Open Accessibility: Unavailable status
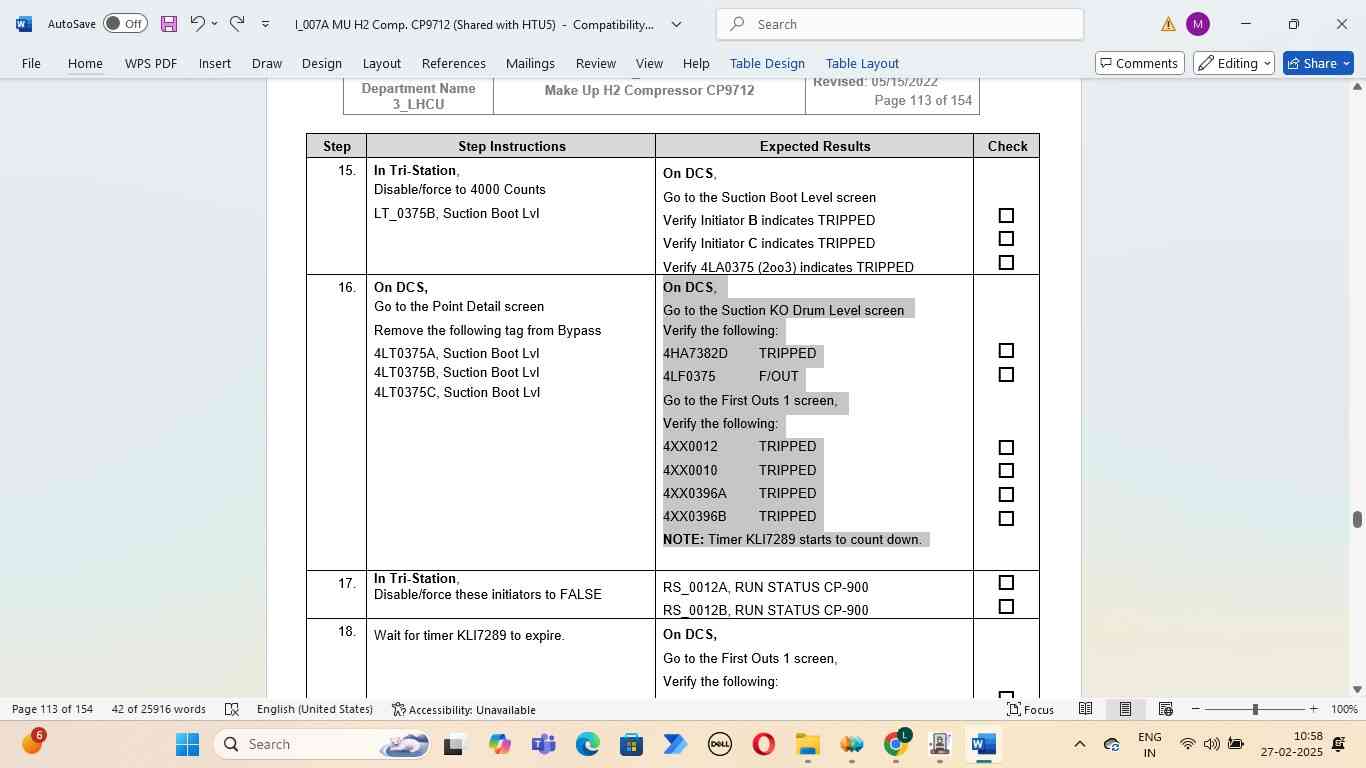Screen dimensions: 1366x768 pos(463,709)
